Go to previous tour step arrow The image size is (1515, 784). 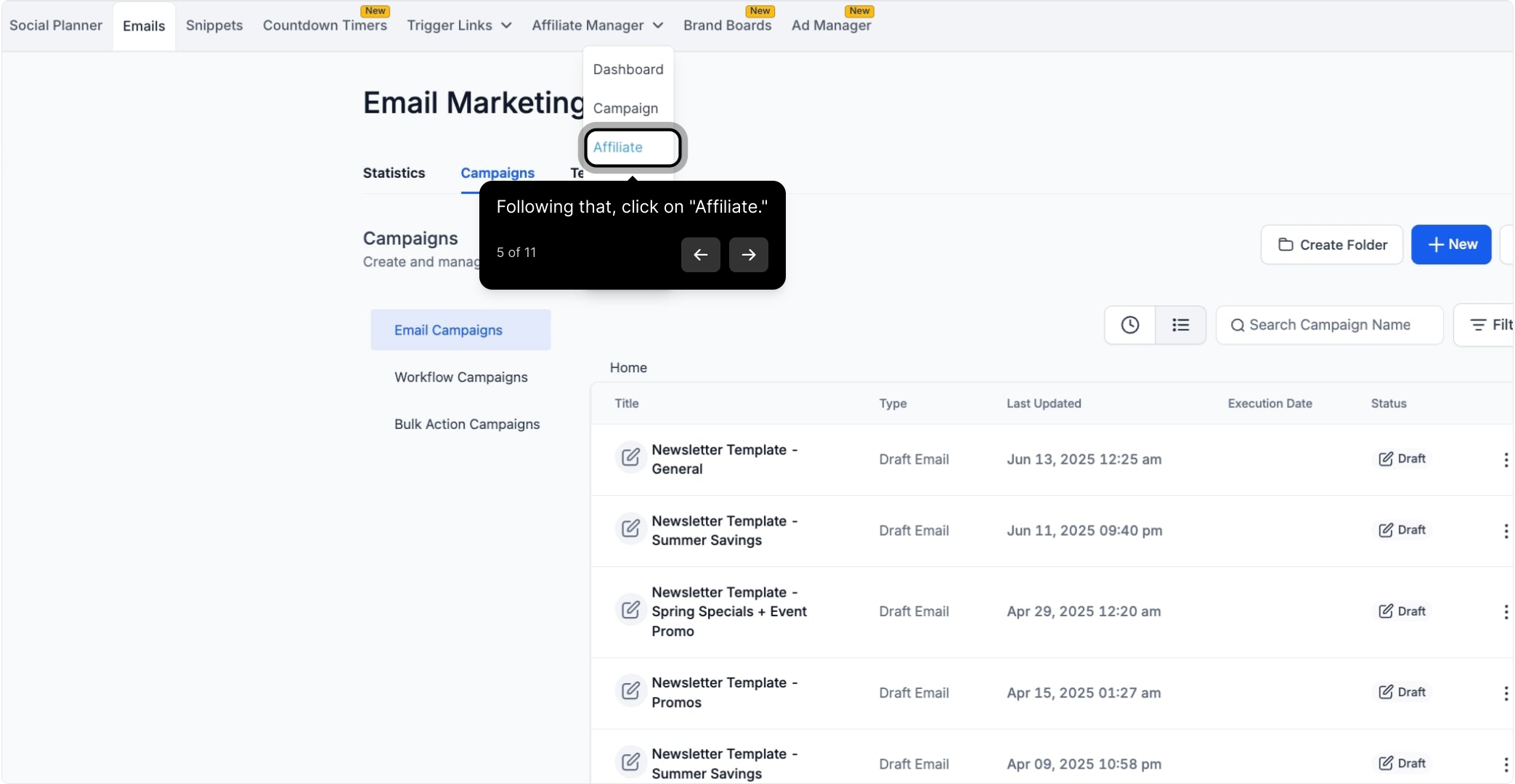click(700, 255)
